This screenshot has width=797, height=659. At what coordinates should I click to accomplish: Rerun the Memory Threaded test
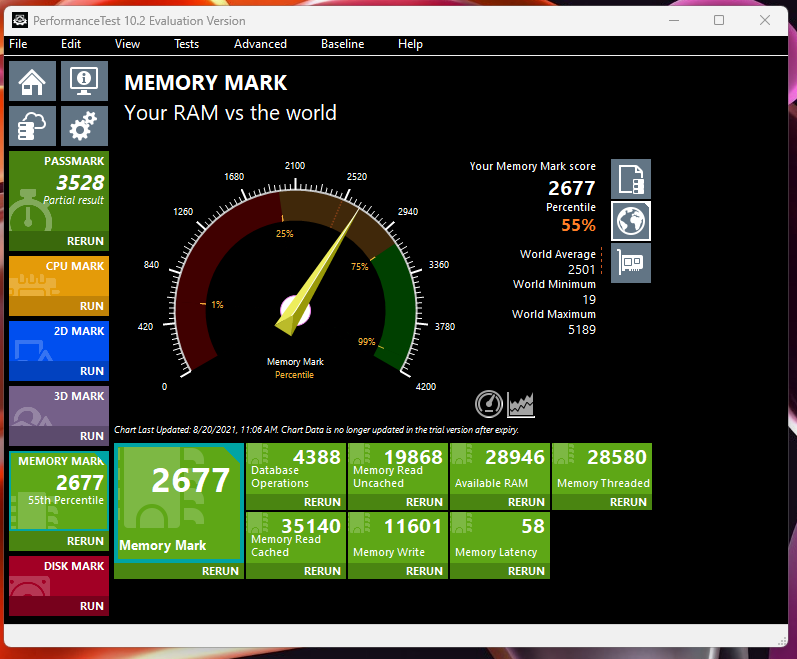(x=602, y=502)
